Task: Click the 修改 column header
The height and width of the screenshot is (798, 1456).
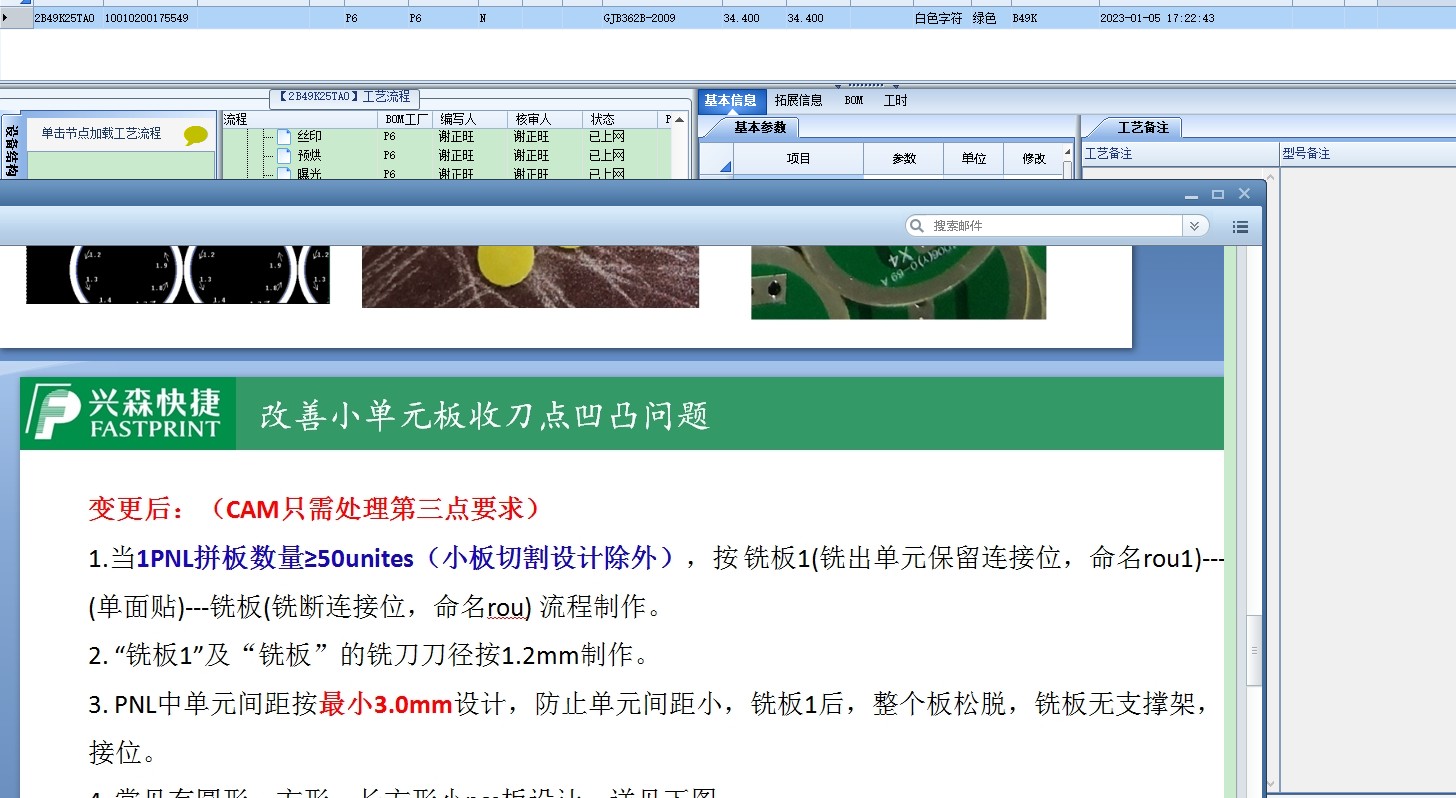Action: (1033, 159)
